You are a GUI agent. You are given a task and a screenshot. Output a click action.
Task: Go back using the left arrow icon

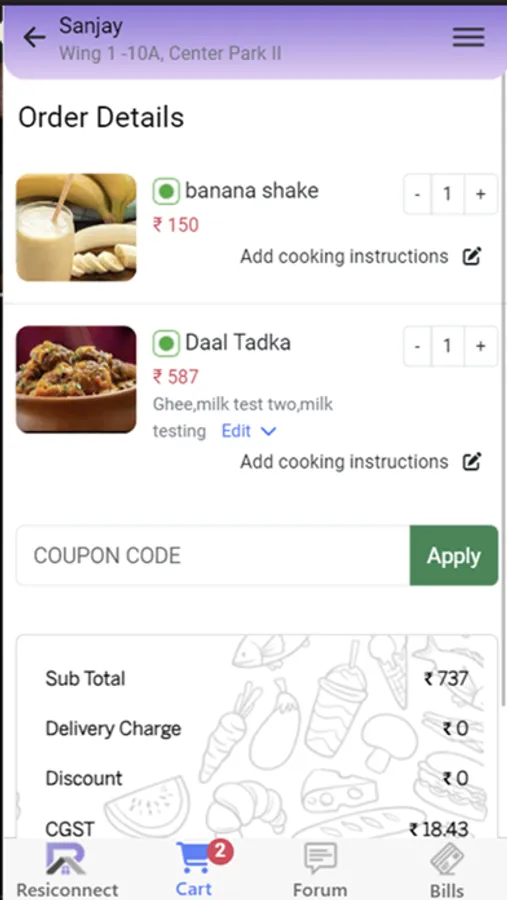coord(34,38)
